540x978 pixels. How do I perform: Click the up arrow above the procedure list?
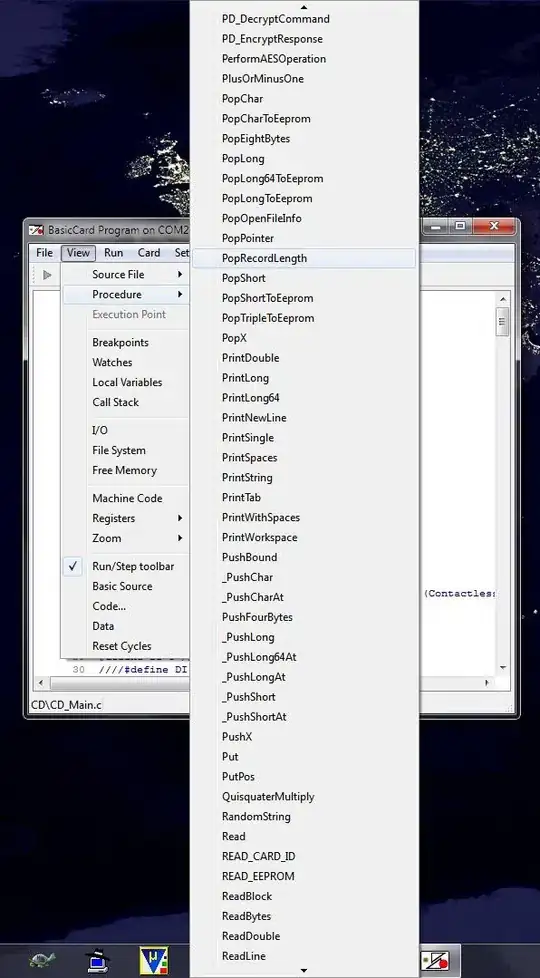pyautogui.click(x=304, y=7)
